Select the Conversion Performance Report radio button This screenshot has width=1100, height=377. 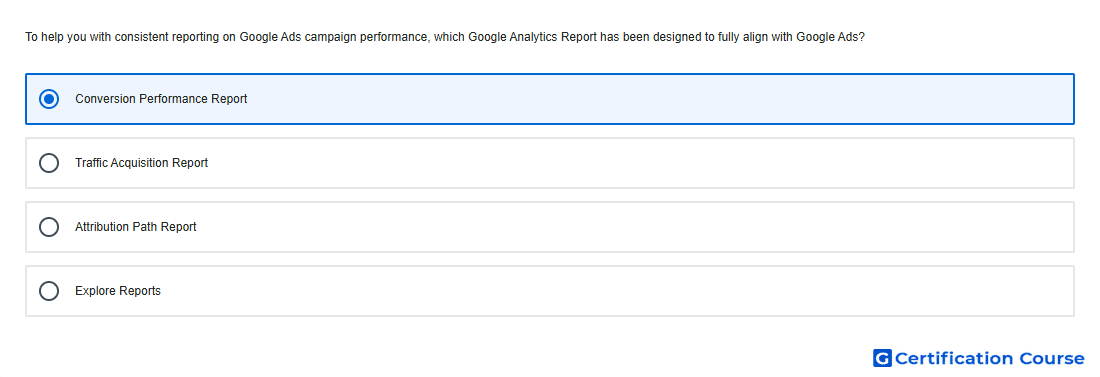point(49,99)
